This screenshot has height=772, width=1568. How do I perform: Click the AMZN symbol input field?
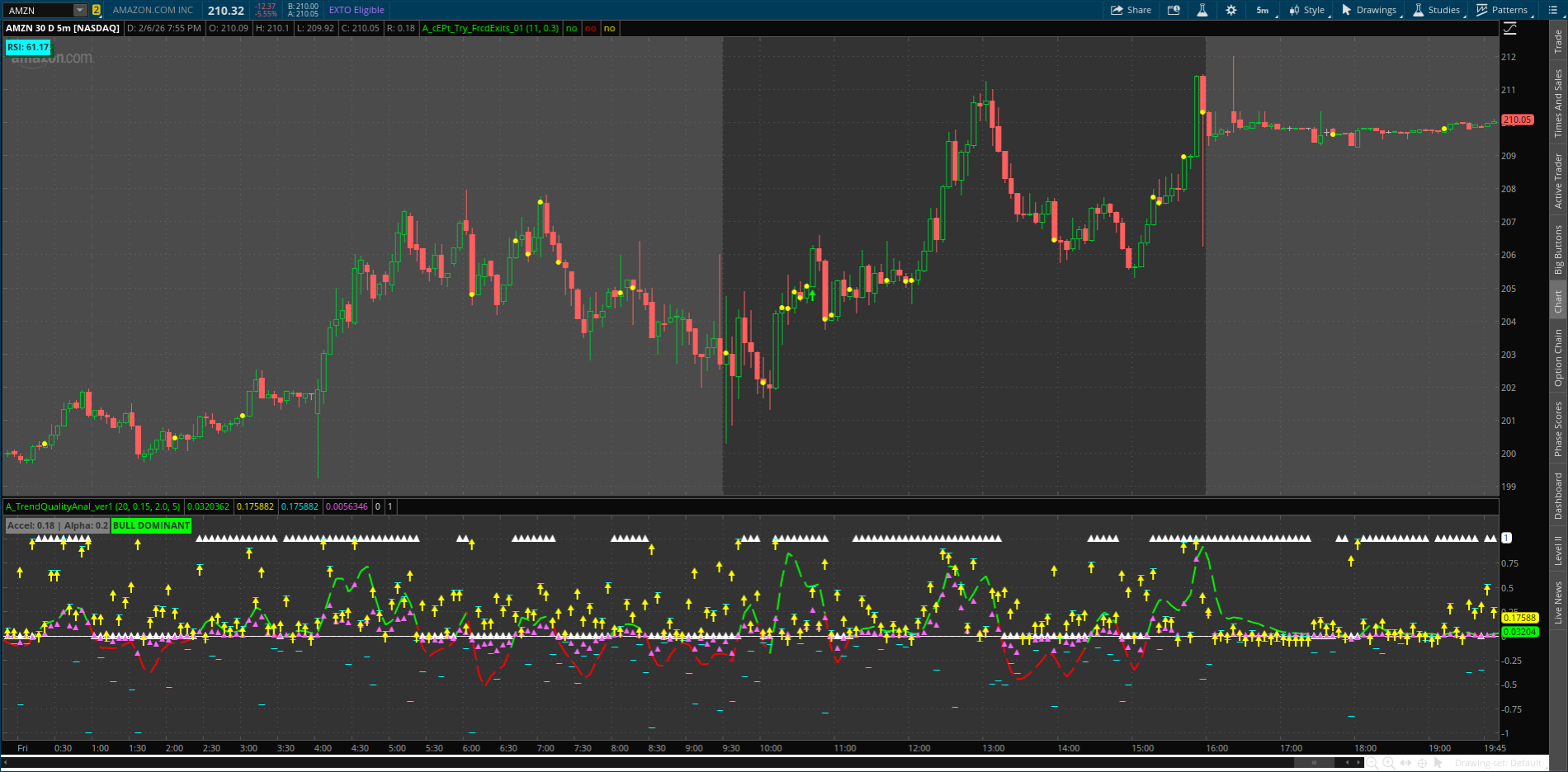(x=37, y=11)
